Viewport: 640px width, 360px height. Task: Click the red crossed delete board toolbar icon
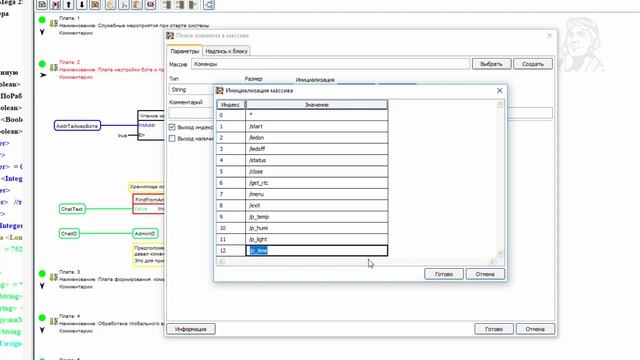(56, 5)
